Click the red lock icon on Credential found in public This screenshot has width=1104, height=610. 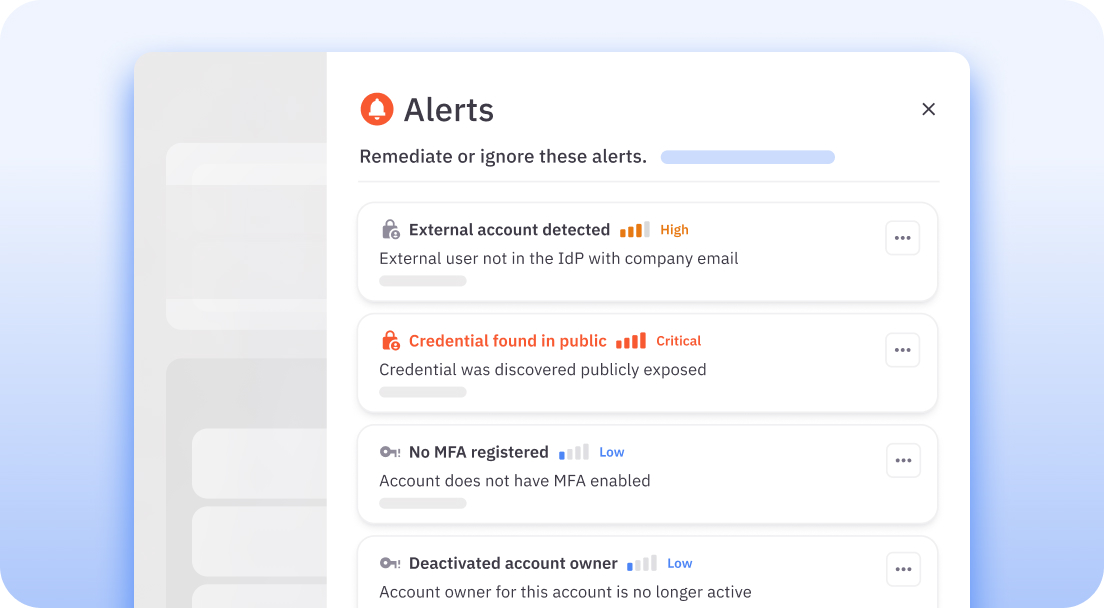(x=390, y=340)
